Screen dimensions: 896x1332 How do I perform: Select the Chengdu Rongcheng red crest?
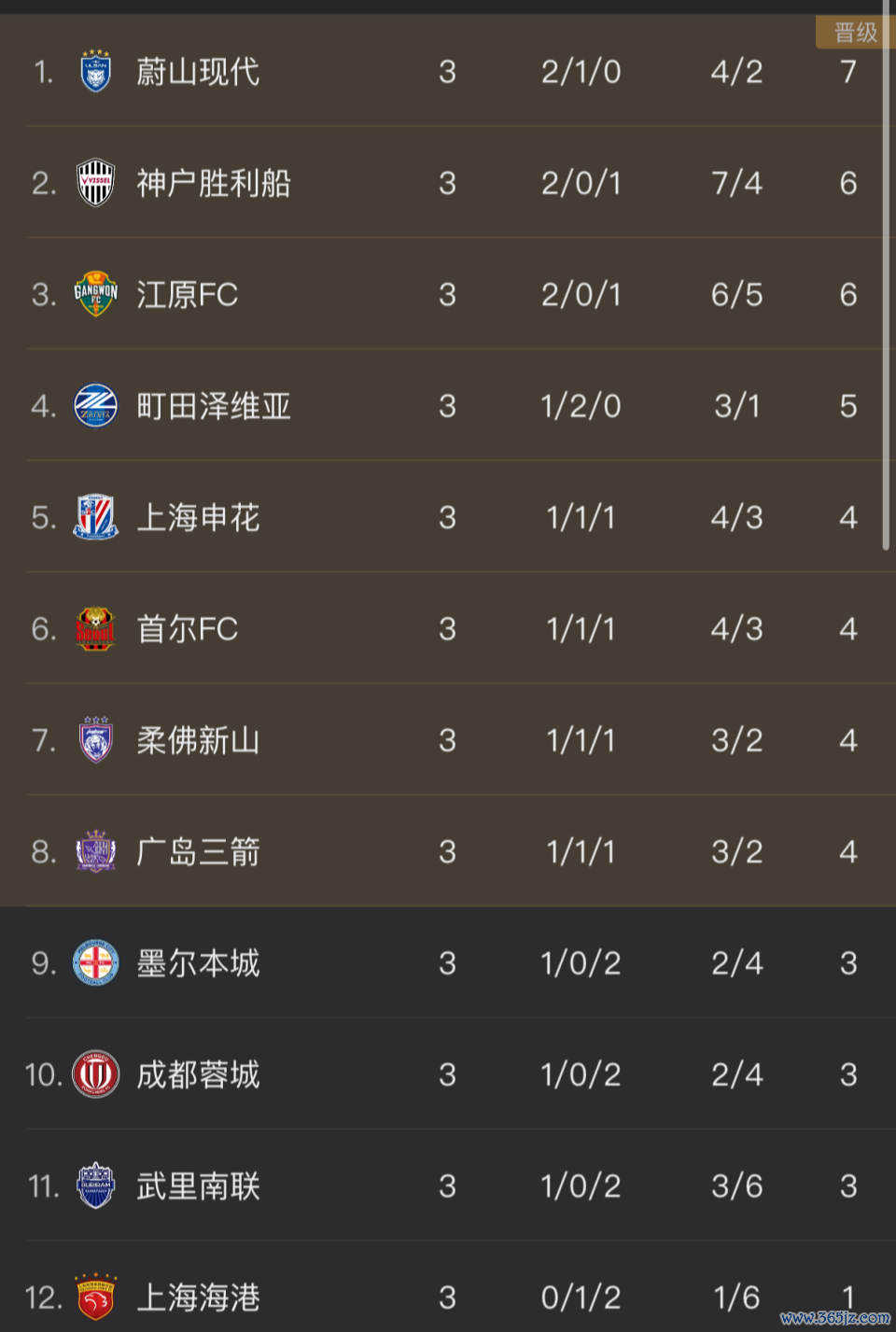click(x=96, y=1074)
